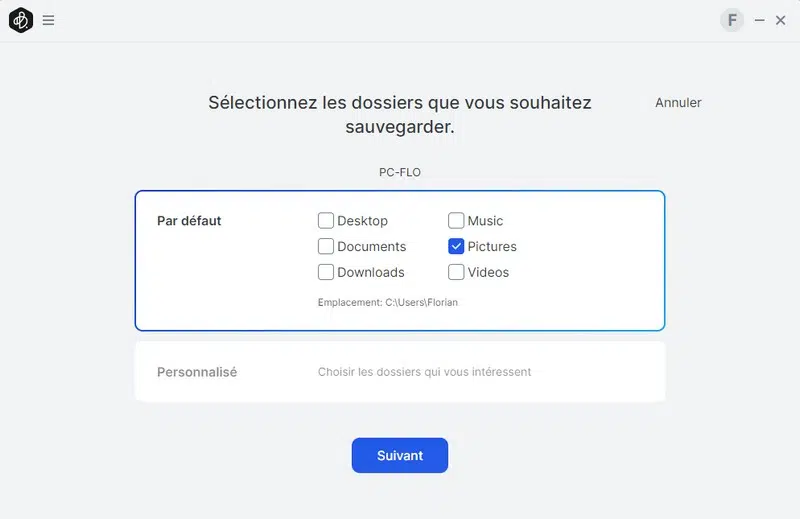Click the Videos folder label text

tap(488, 272)
